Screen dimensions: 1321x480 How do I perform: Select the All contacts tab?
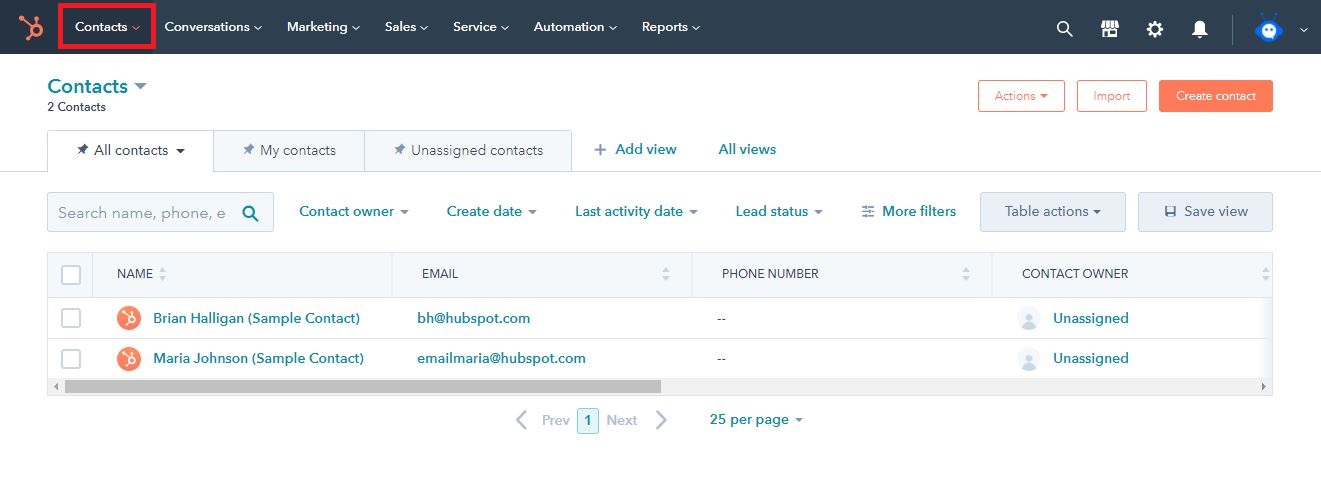pos(131,151)
